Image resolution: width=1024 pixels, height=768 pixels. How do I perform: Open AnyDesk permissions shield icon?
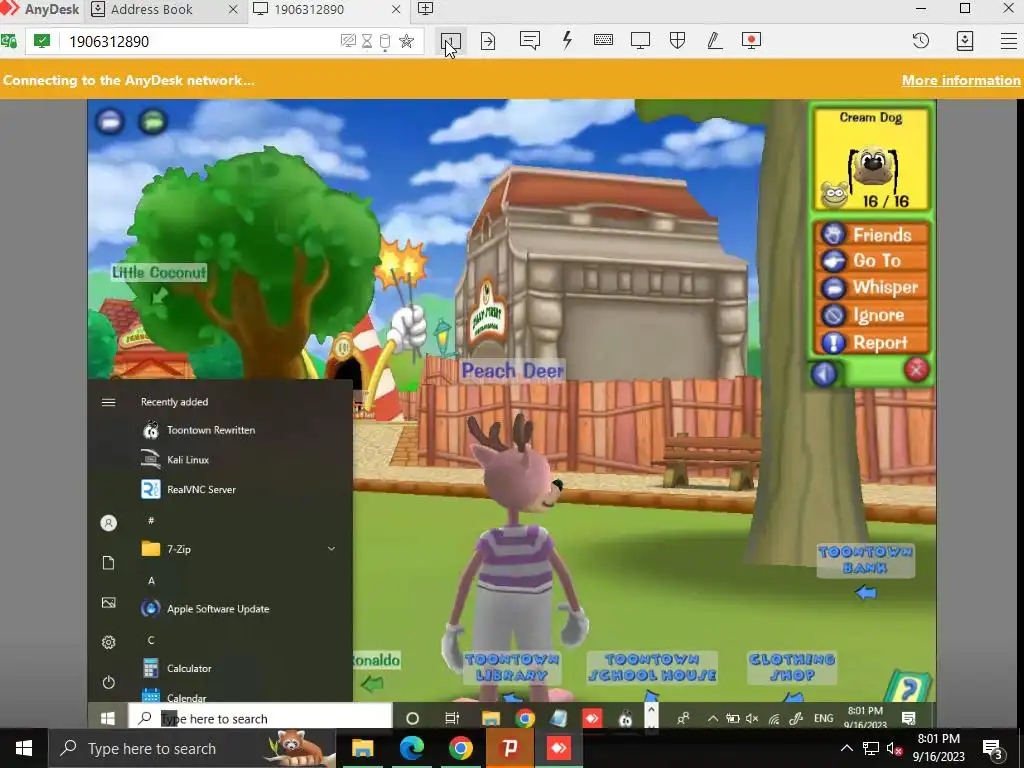[677, 41]
